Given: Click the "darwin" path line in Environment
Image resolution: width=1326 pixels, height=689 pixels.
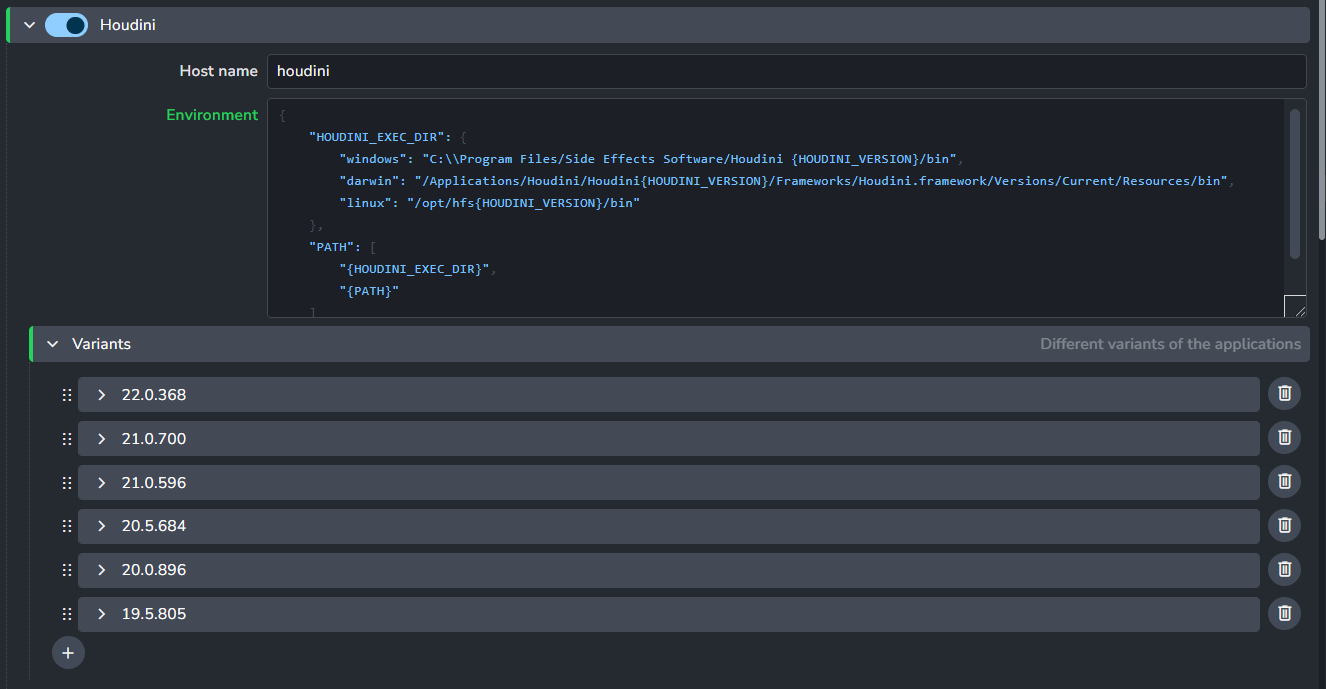Looking at the screenshot, I should [x=788, y=181].
